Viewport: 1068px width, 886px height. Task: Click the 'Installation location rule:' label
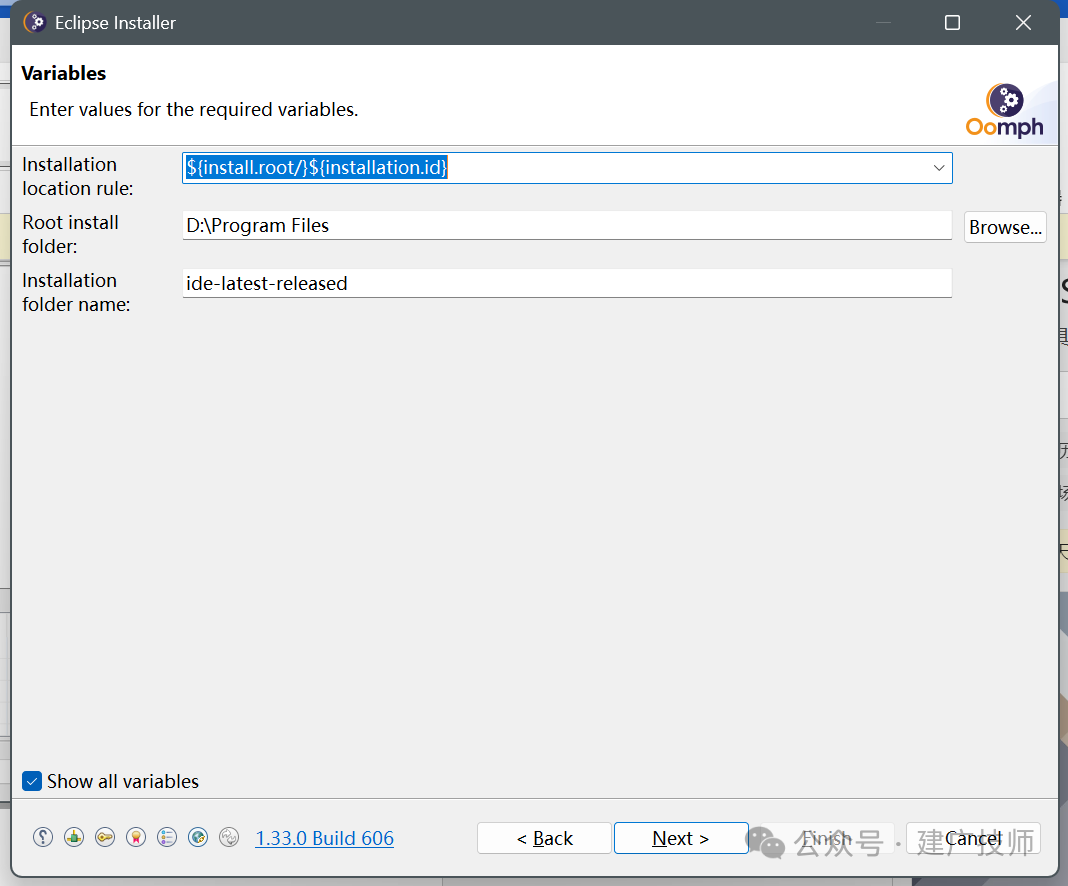tap(78, 176)
